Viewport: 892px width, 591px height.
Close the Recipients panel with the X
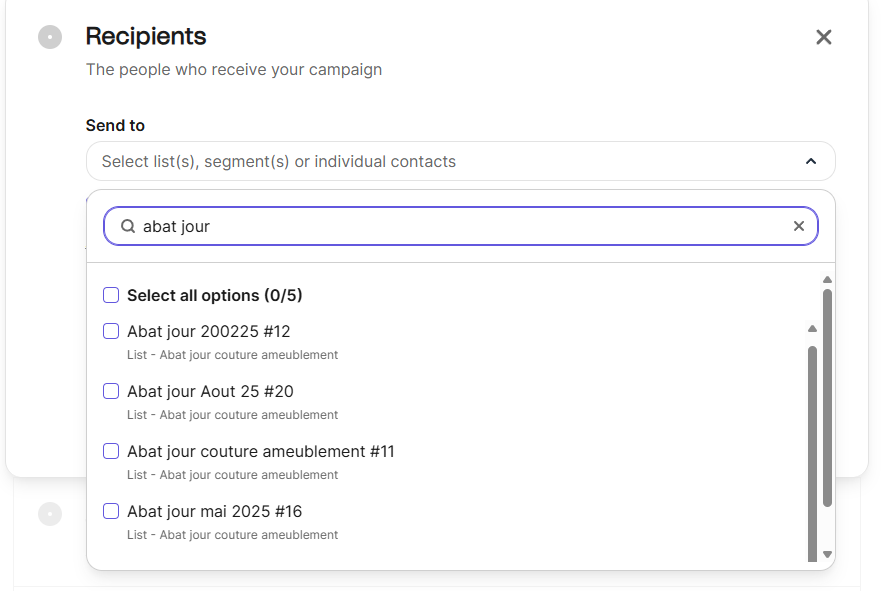coord(823,37)
